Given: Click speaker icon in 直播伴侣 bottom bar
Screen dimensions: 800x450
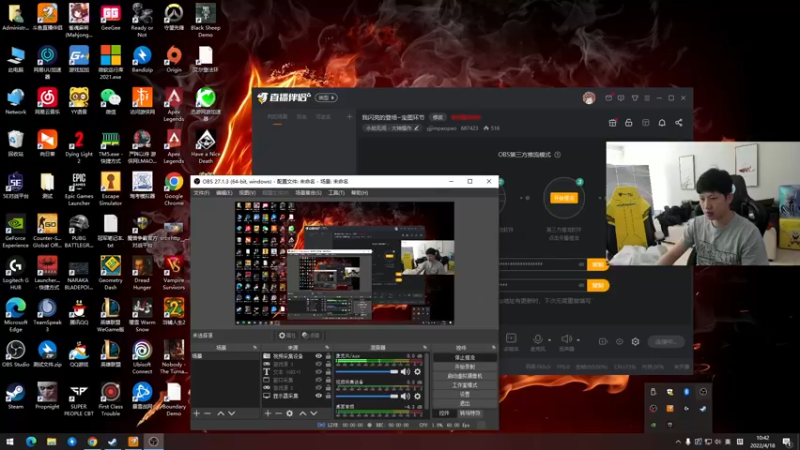Looking at the screenshot, I should pyautogui.click(x=566, y=339).
